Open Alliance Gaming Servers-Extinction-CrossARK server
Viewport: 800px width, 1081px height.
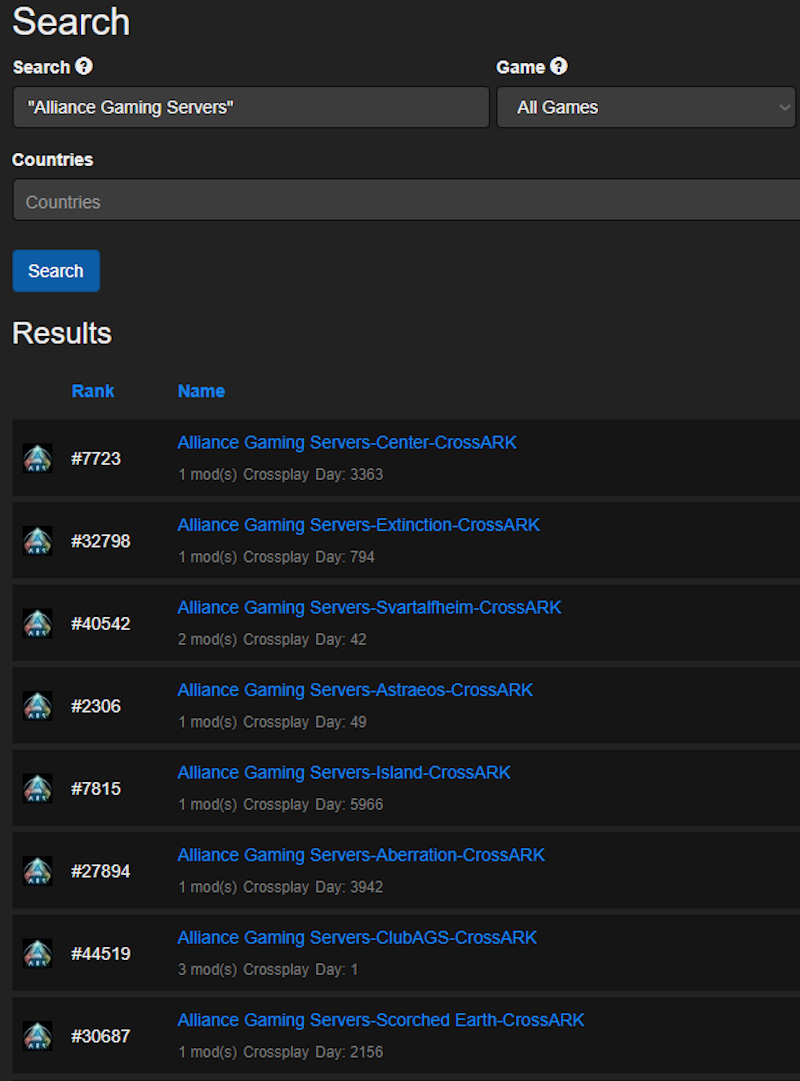(x=359, y=525)
